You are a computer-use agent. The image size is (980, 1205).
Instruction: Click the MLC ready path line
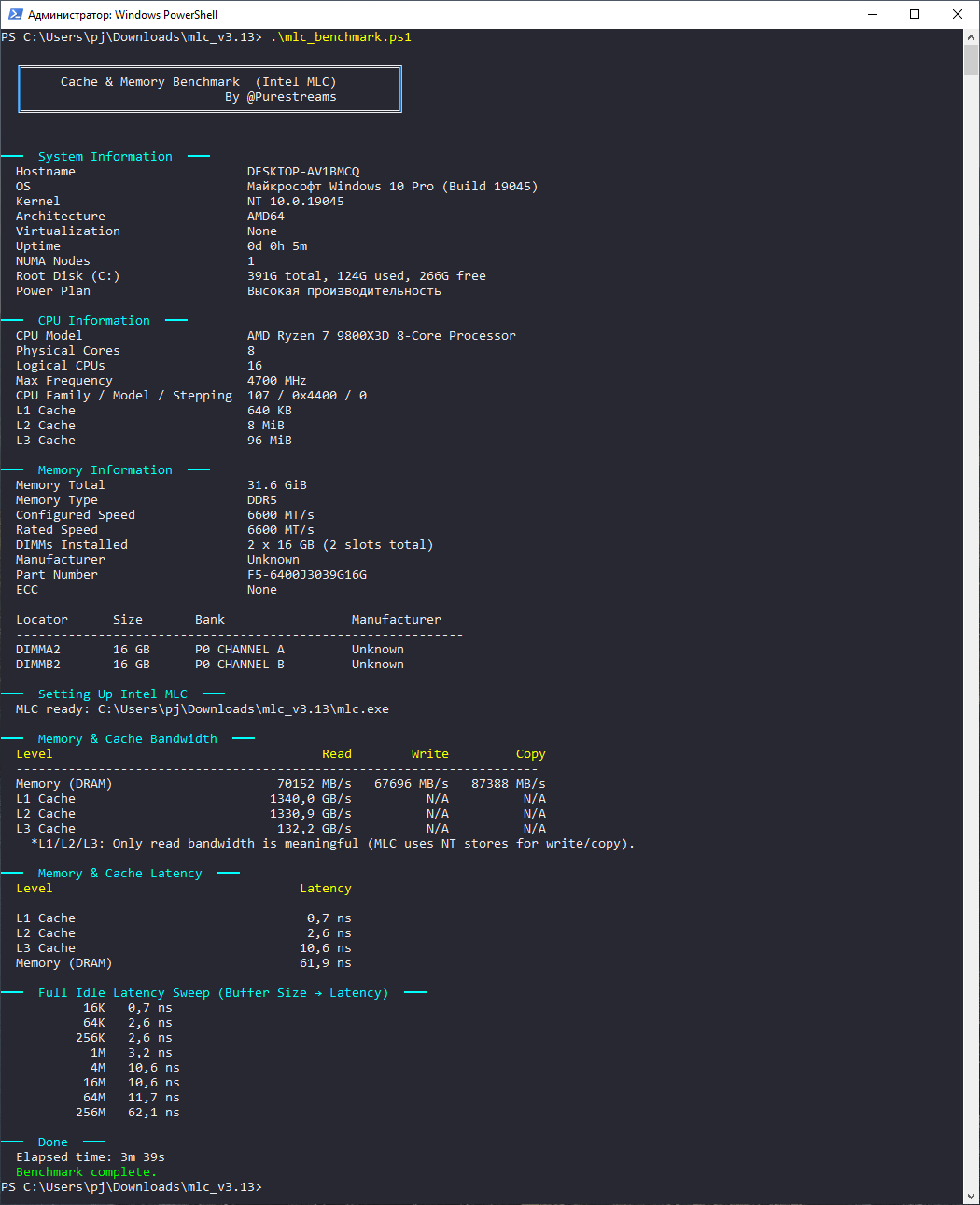coord(203,709)
